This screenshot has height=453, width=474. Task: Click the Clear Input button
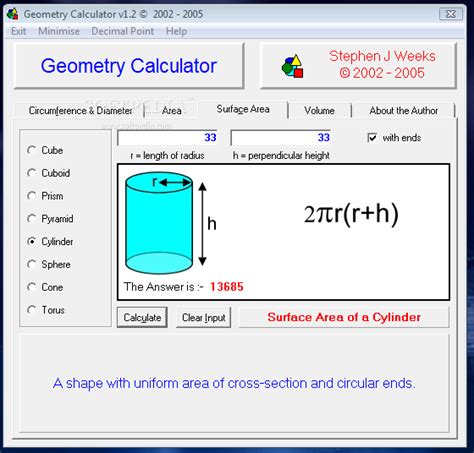[x=203, y=317]
